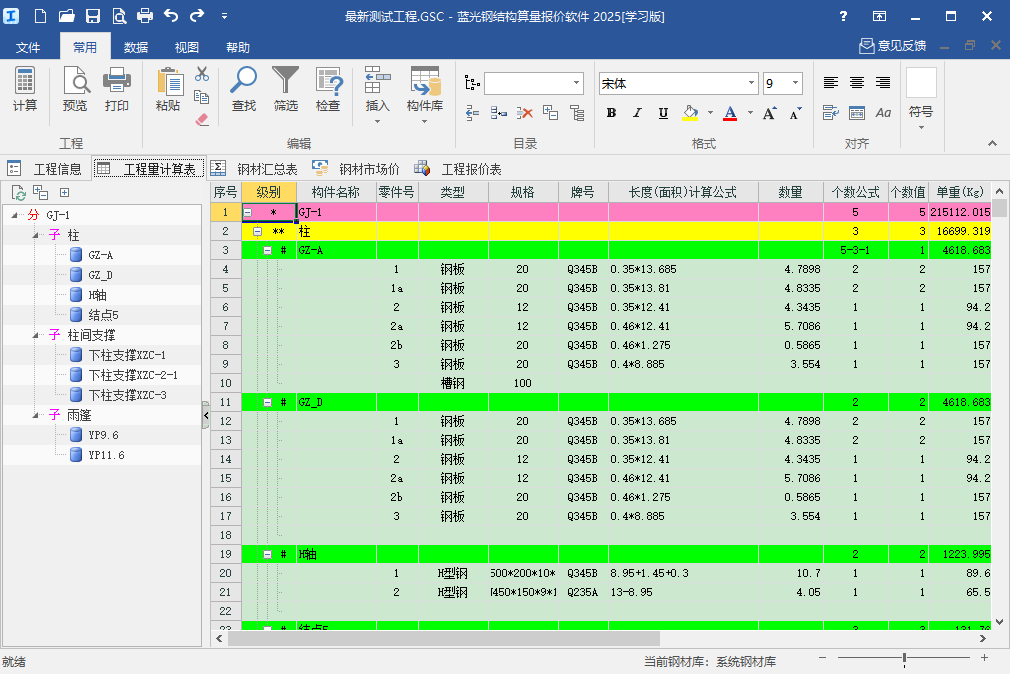Toggle bold formatting button

tap(611, 113)
